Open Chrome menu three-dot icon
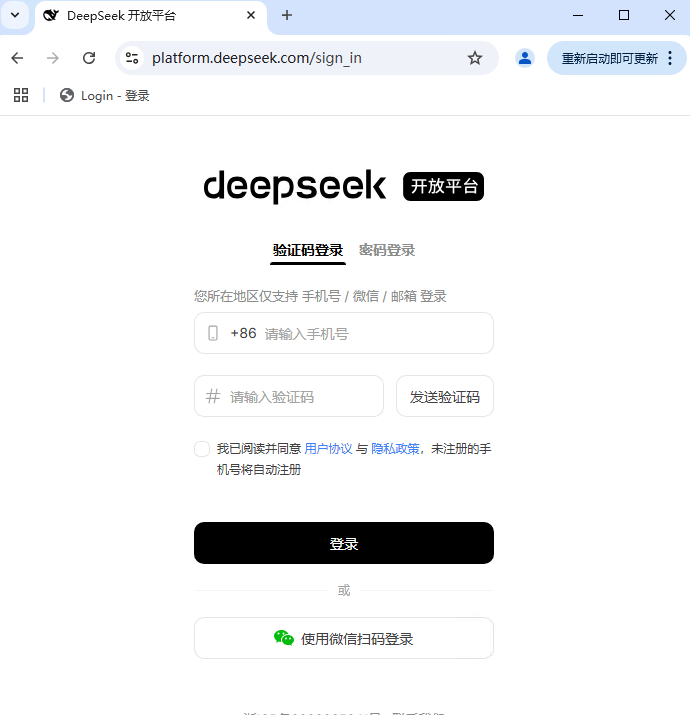The width and height of the screenshot is (690, 715). [x=670, y=58]
